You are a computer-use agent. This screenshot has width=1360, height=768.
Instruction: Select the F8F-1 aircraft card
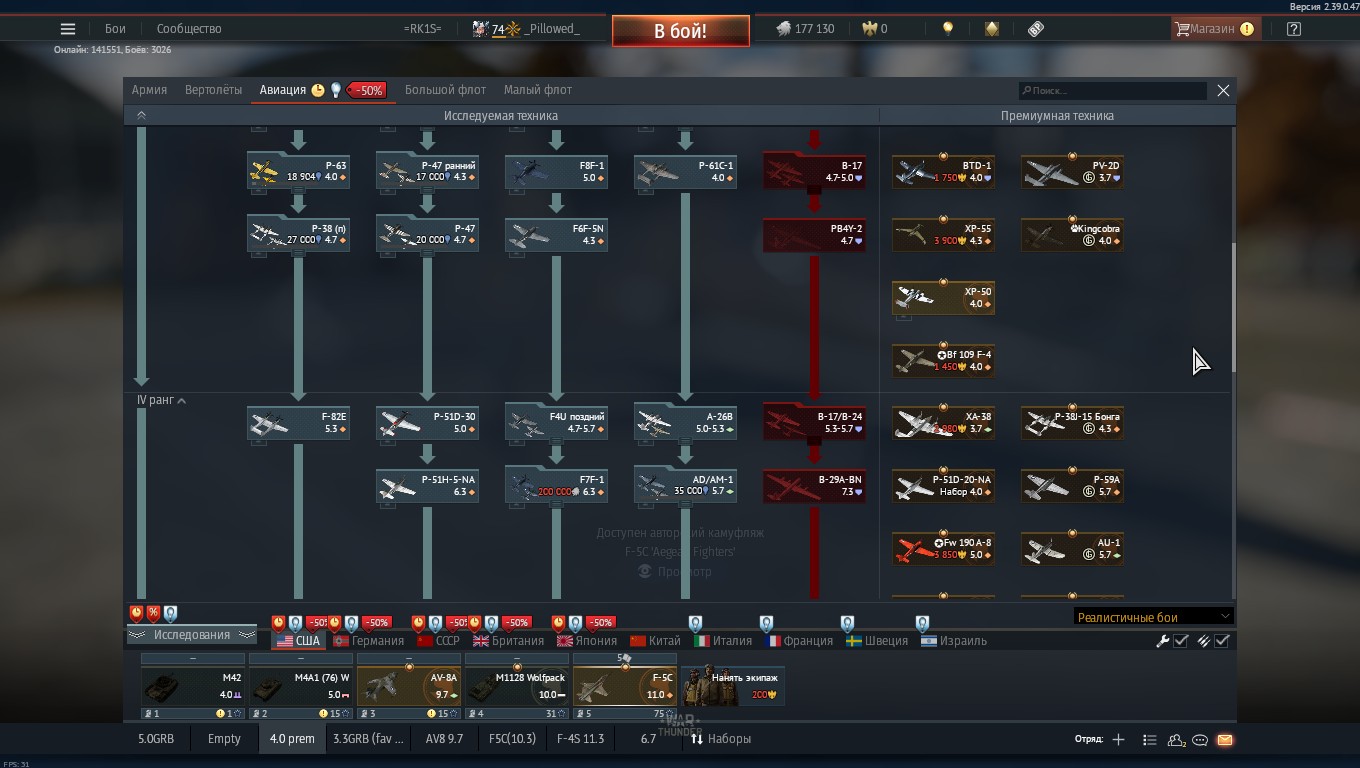pos(556,171)
